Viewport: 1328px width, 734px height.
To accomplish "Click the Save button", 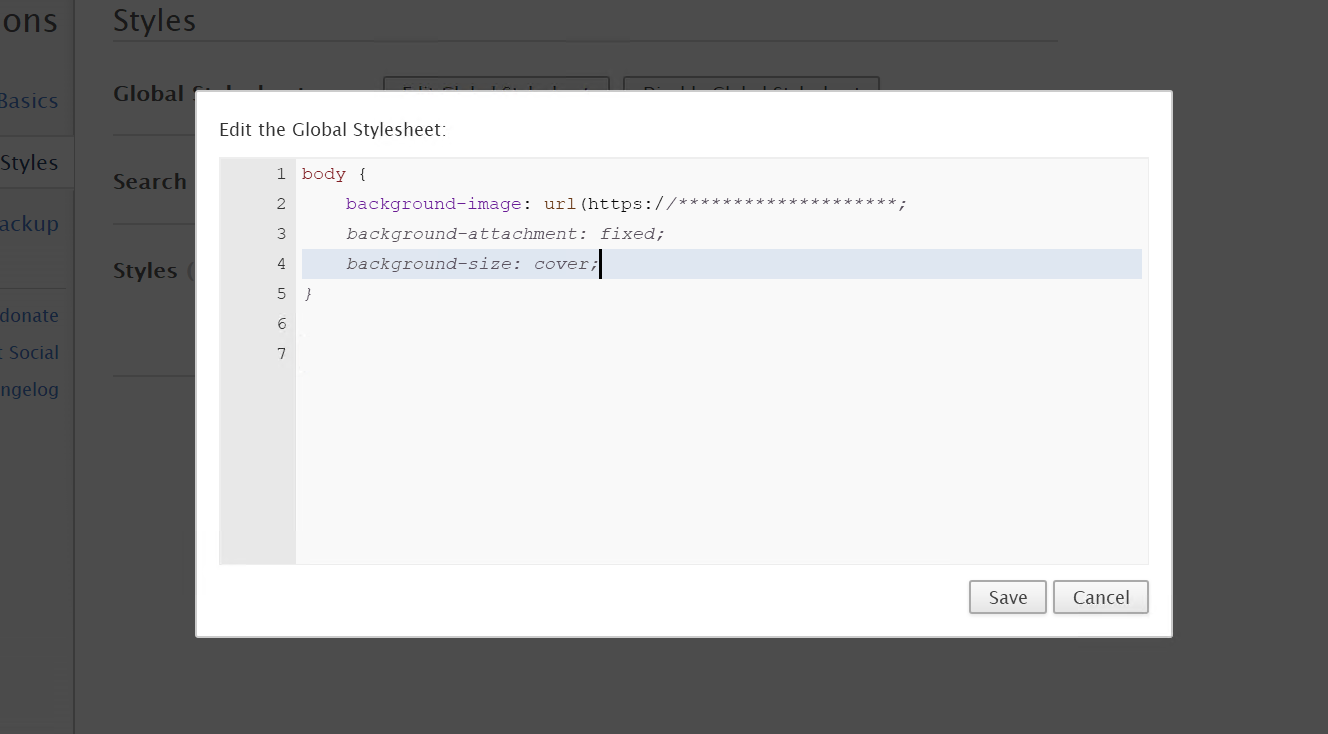I will 1007,597.
